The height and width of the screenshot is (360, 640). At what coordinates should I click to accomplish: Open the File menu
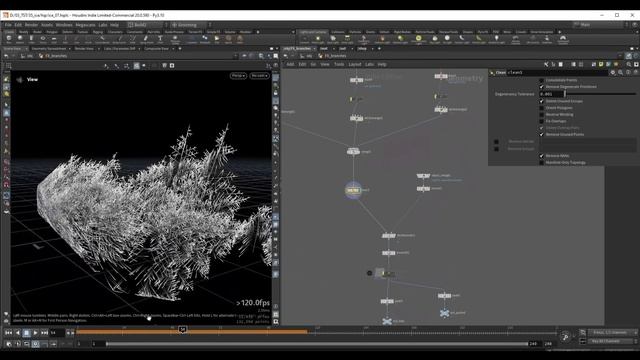pyautogui.click(x=8, y=25)
